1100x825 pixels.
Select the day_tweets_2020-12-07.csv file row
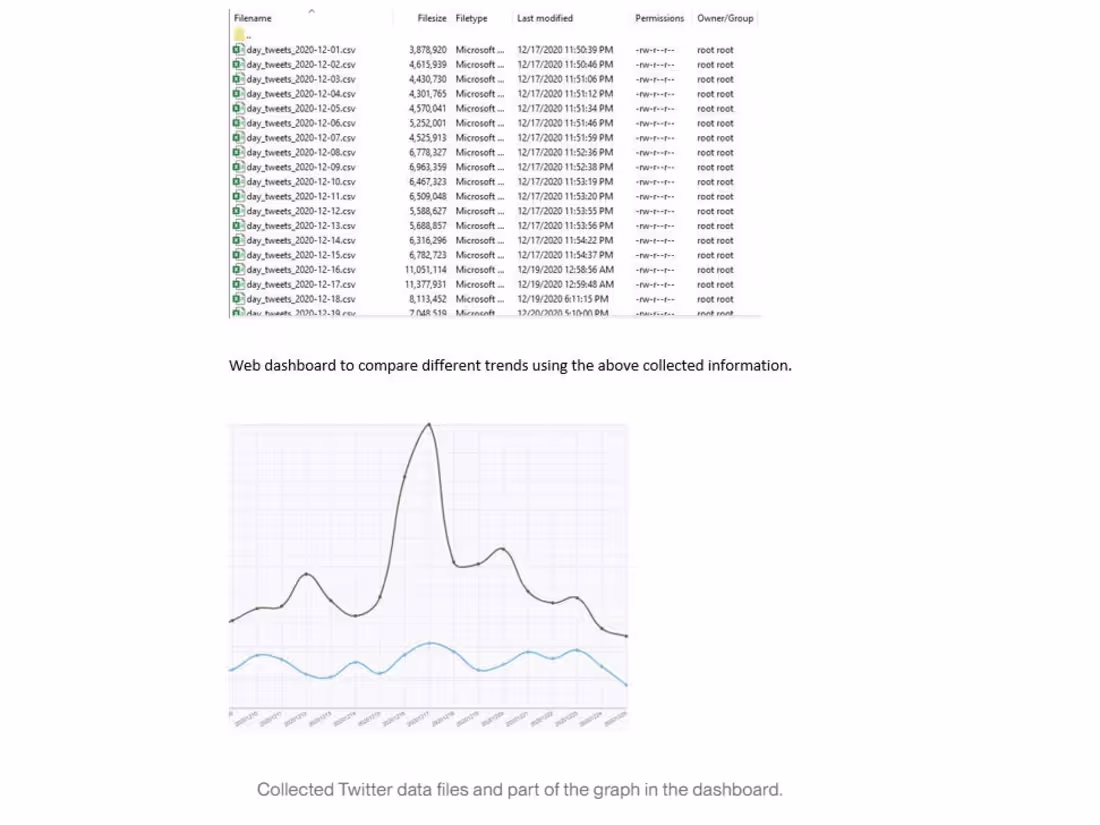click(x=300, y=137)
